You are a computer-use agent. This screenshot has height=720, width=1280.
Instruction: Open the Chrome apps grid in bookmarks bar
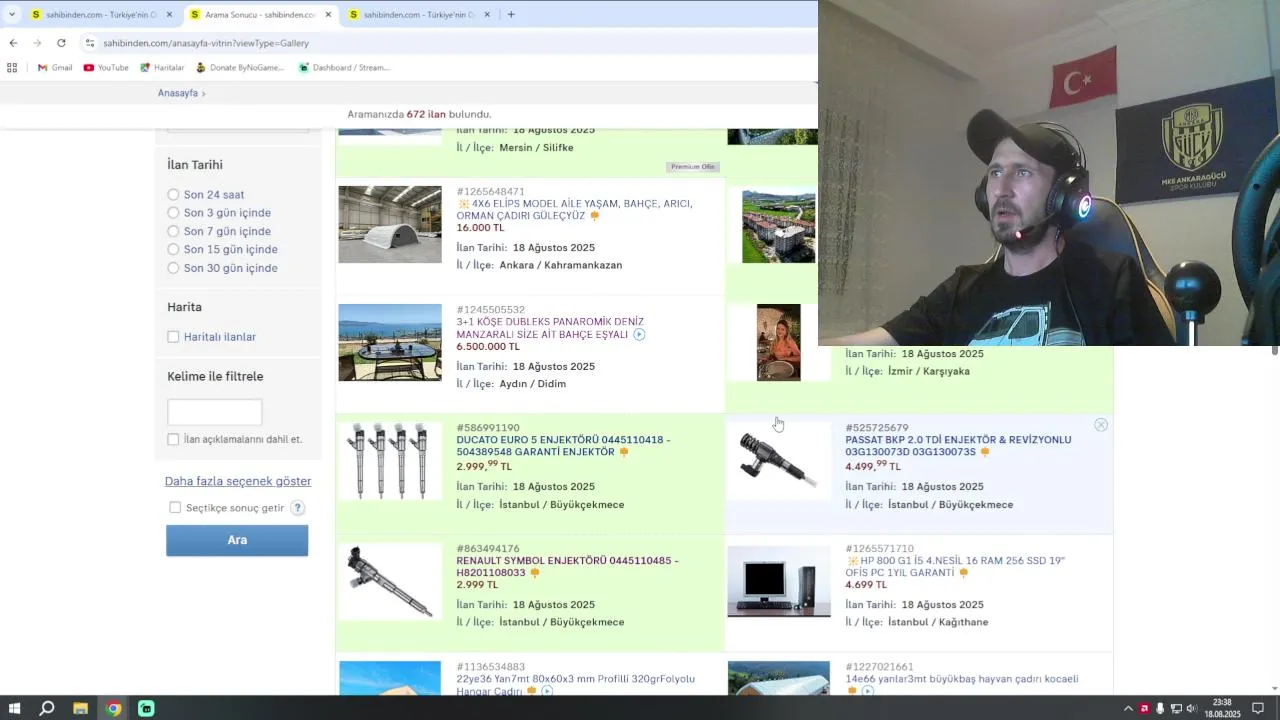point(12,68)
